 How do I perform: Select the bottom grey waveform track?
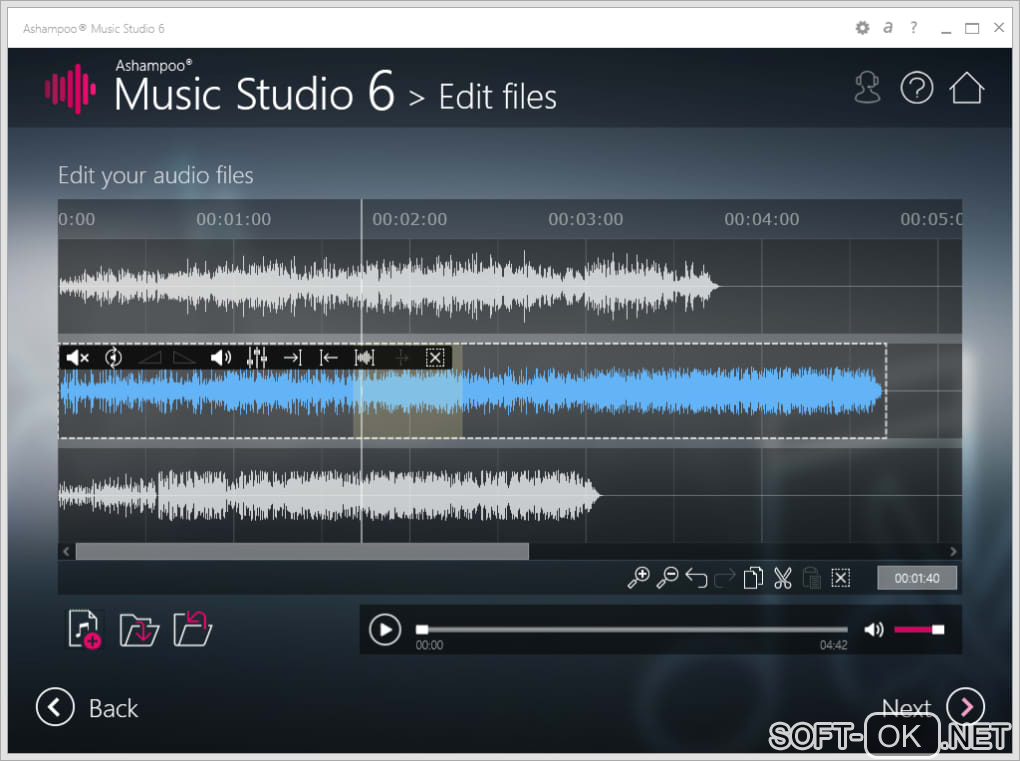pos(510,495)
